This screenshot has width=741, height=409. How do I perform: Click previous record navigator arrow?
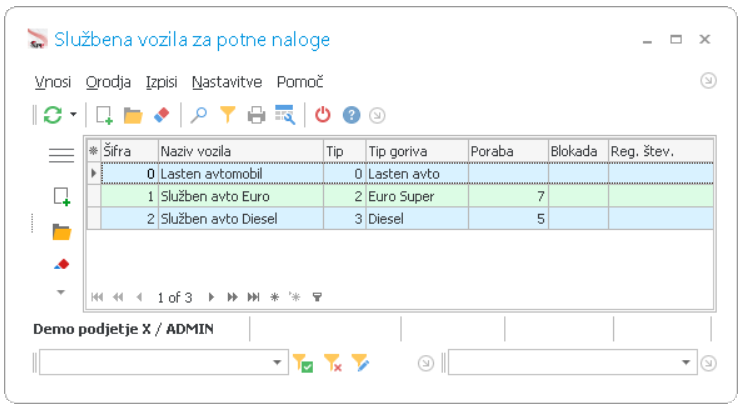pos(139,297)
